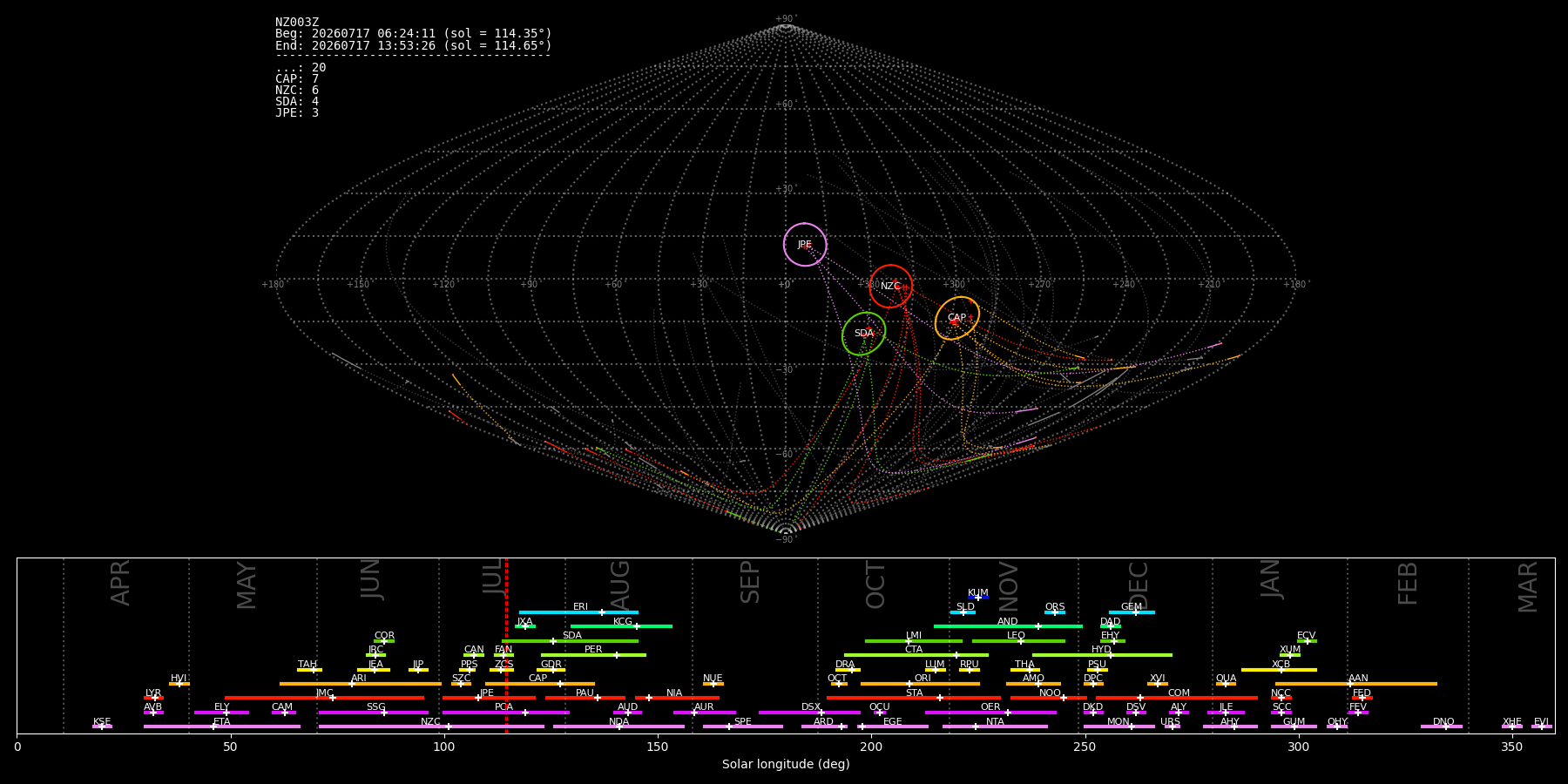Click the GDR shower bar in timeline
The height and width of the screenshot is (784, 1568).
click(x=551, y=670)
